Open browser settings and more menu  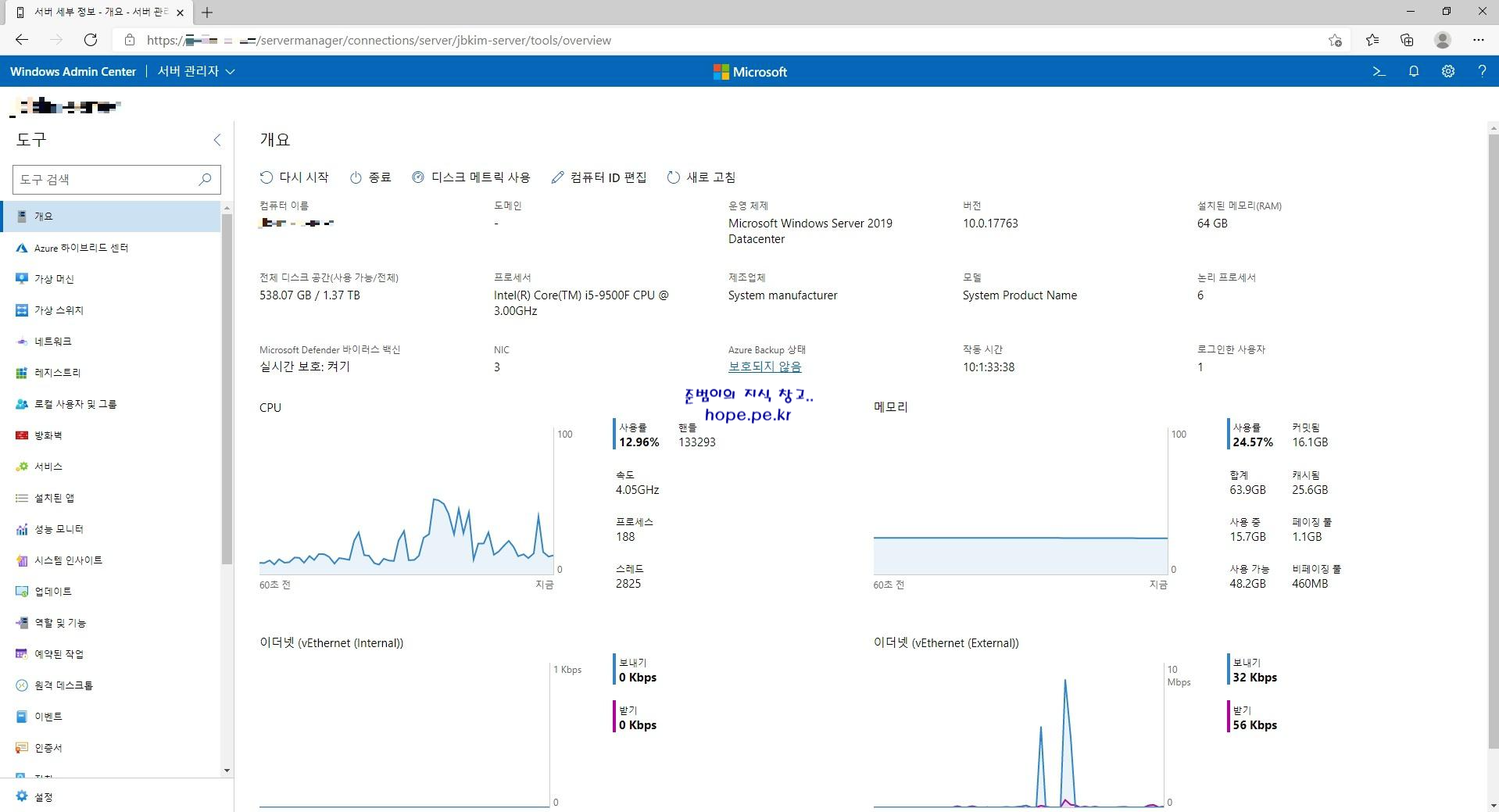coord(1479,40)
